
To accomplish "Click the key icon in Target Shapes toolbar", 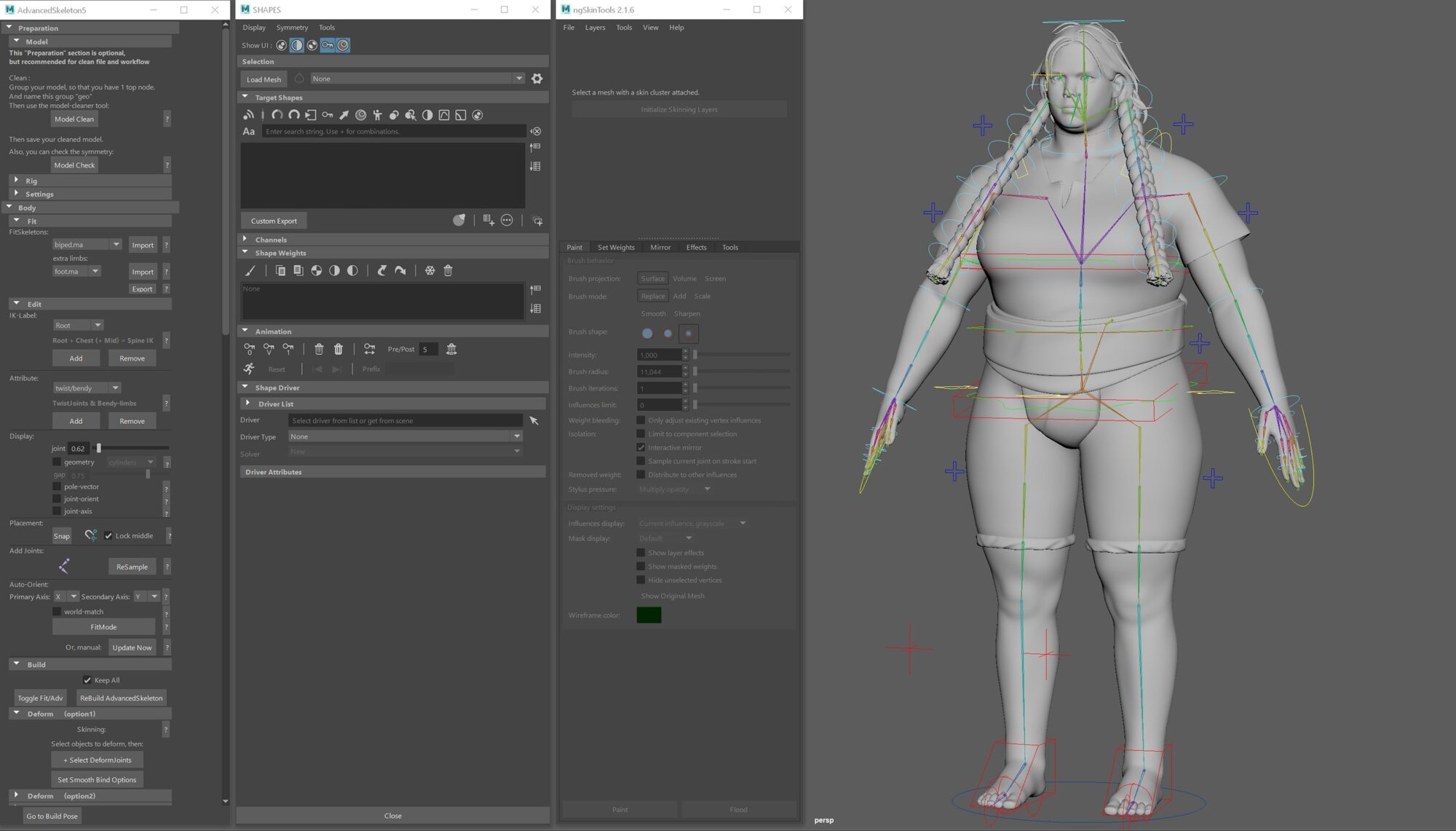I will [x=327, y=115].
